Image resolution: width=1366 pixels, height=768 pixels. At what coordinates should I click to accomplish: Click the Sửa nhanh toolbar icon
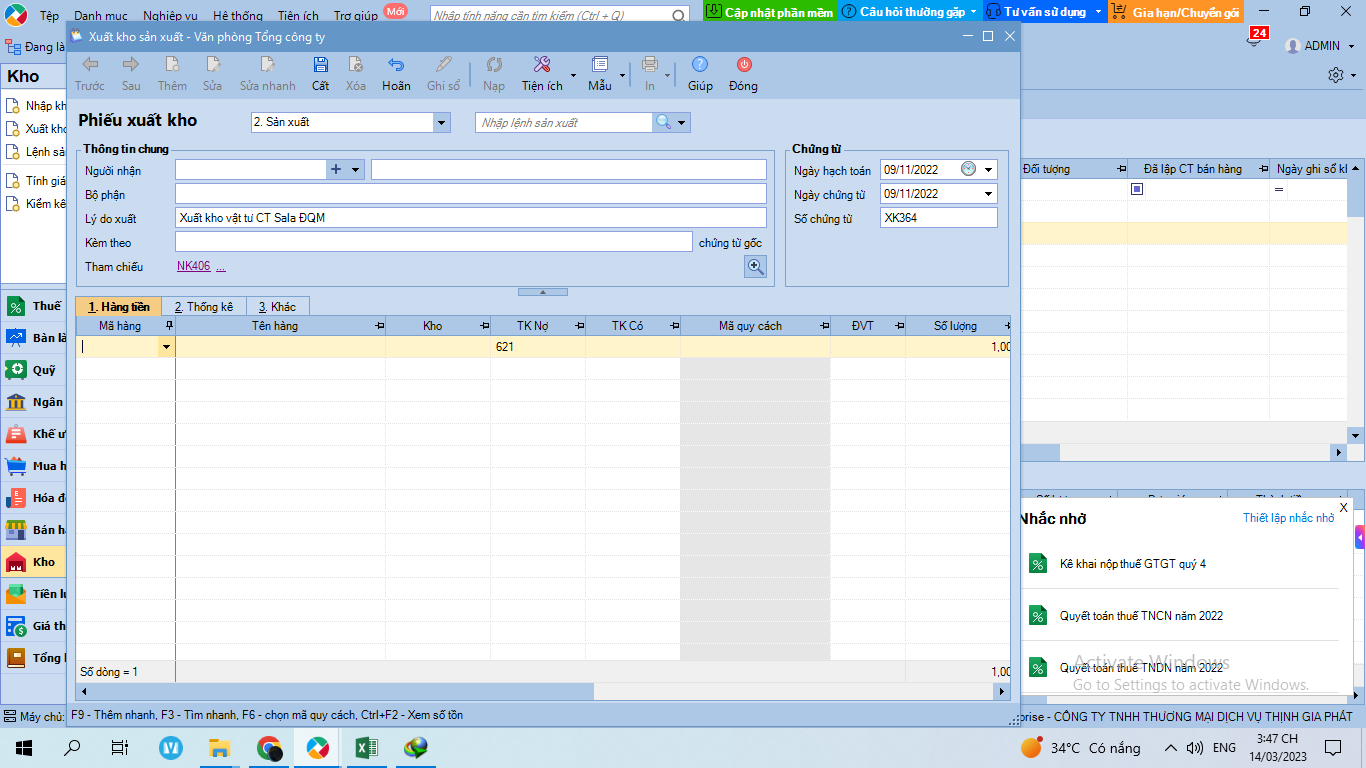click(x=267, y=65)
